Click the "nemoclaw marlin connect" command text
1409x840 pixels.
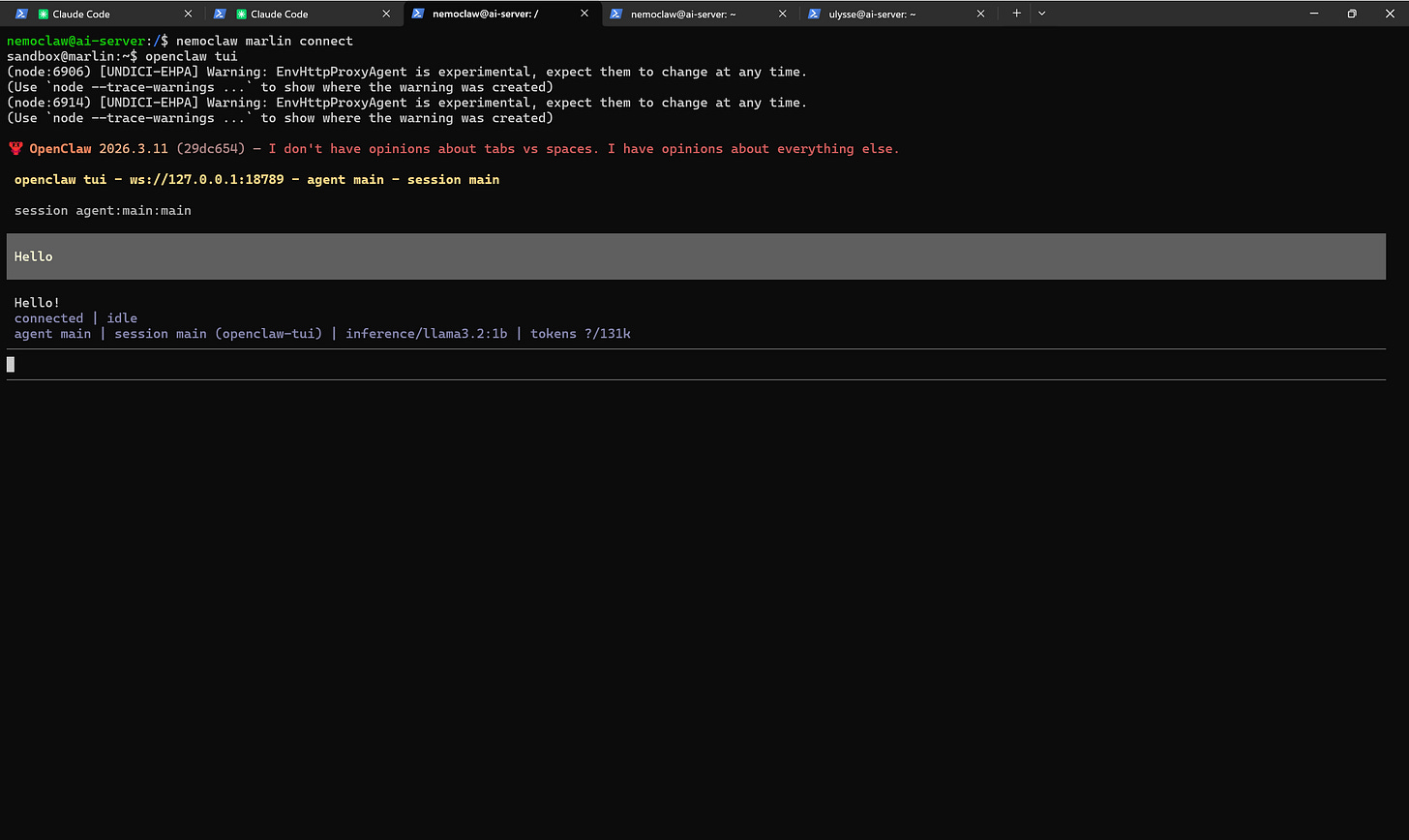(264, 41)
